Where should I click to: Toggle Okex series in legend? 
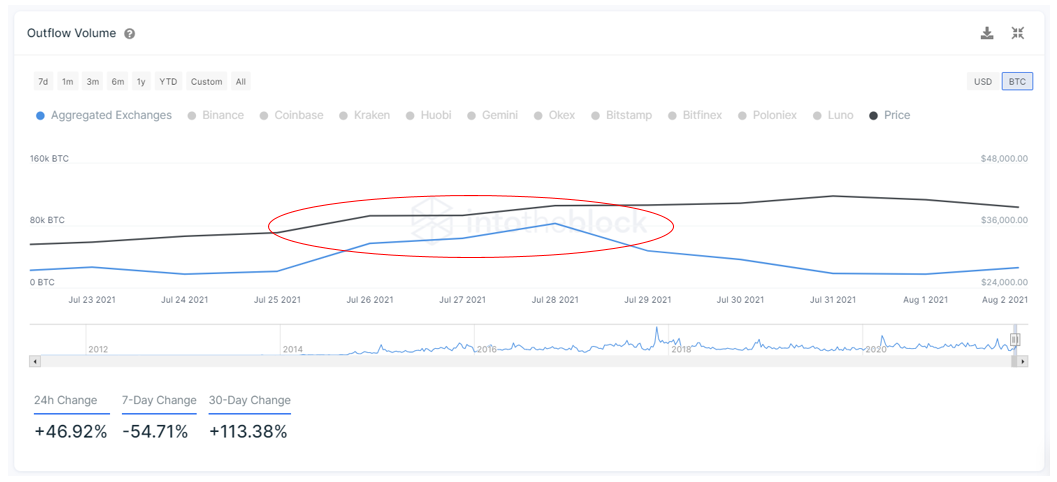point(555,115)
